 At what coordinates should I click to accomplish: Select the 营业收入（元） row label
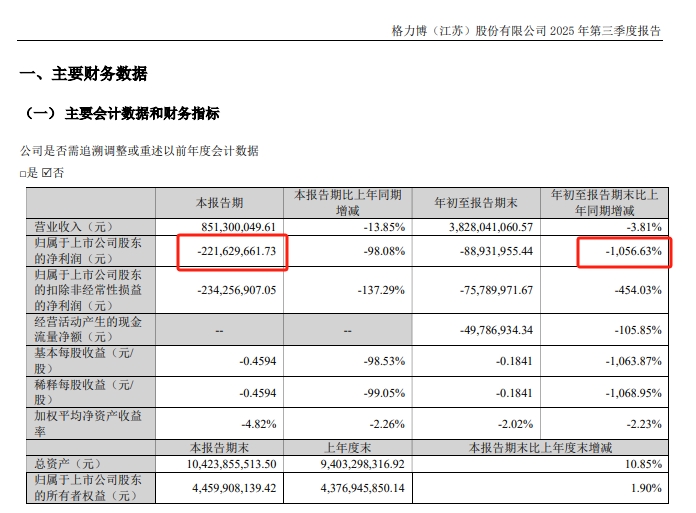coord(75,227)
